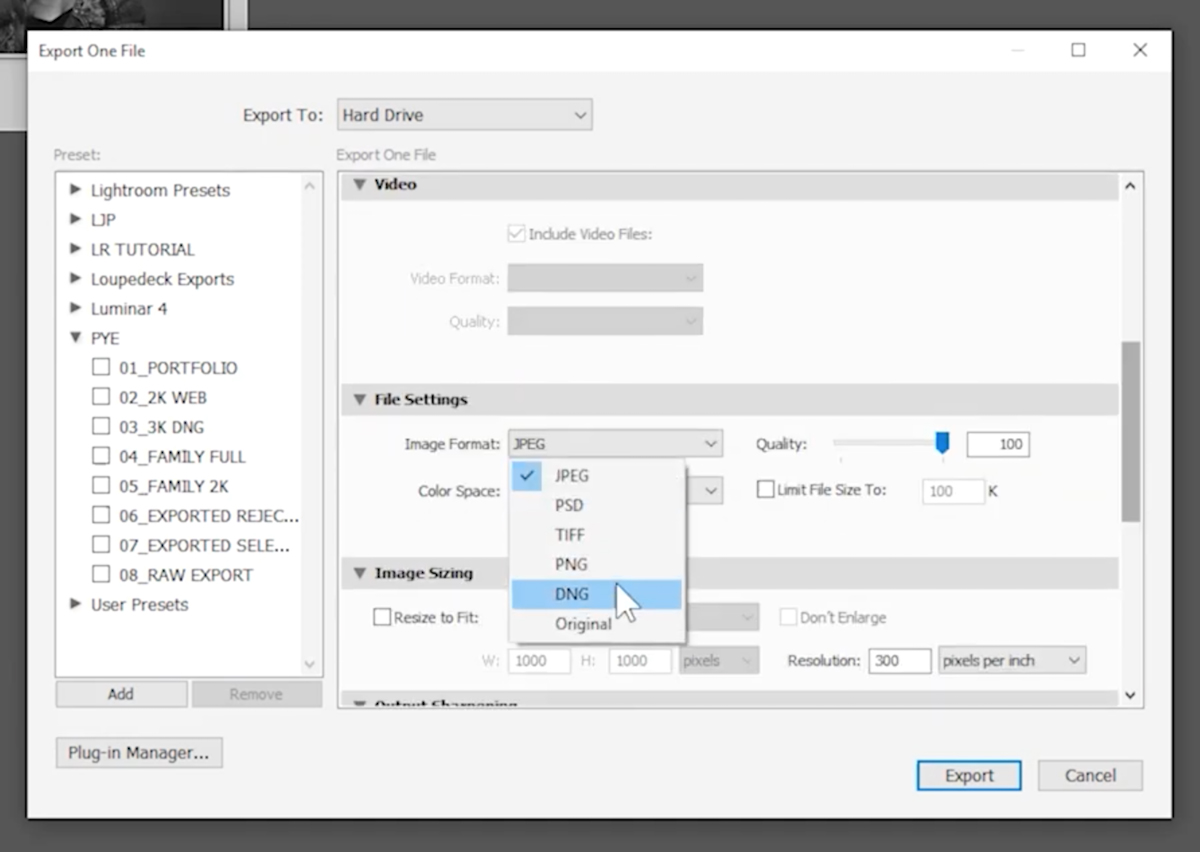Expand the Luminar 4 preset folder

pyautogui.click(x=75, y=308)
